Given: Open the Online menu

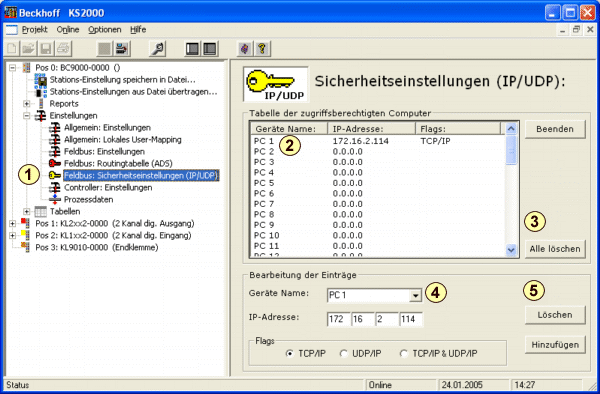Looking at the screenshot, I should [68, 30].
